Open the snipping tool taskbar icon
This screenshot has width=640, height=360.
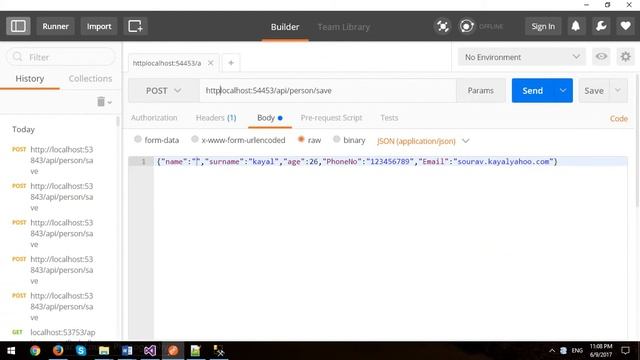pyautogui.click(x=219, y=351)
